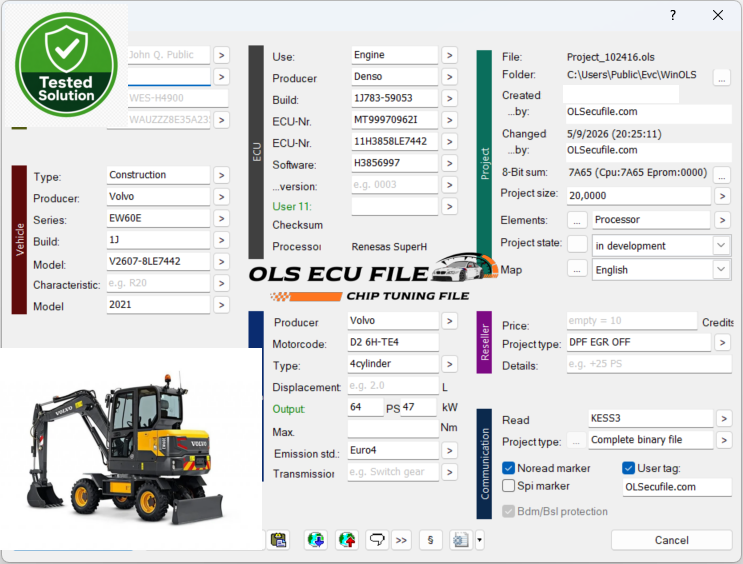Click arrow button beside Project size 20,0000
Image resolution: width=743 pixels, height=564 pixels.
(x=722, y=196)
